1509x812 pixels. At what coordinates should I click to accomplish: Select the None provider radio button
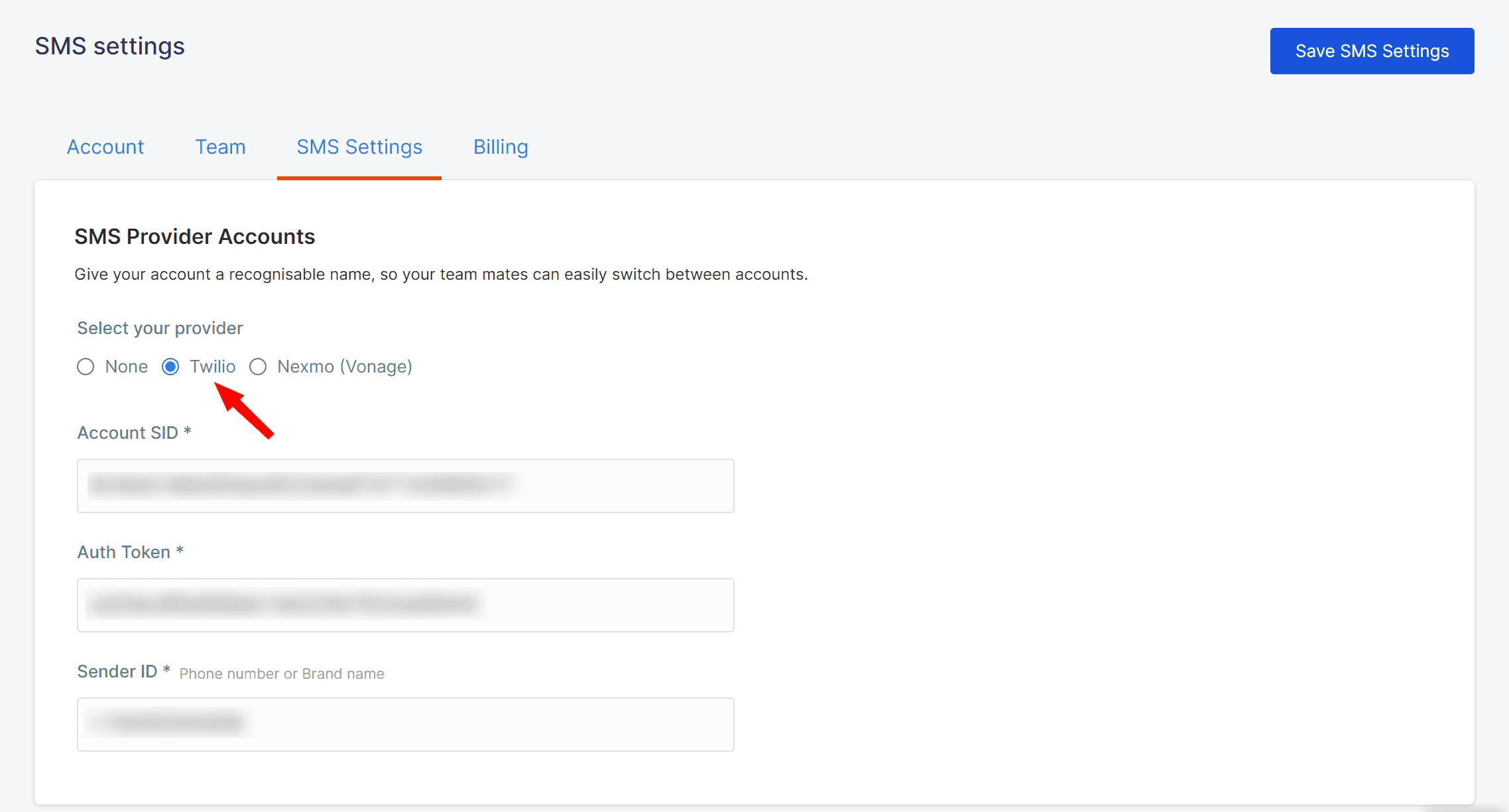click(86, 367)
